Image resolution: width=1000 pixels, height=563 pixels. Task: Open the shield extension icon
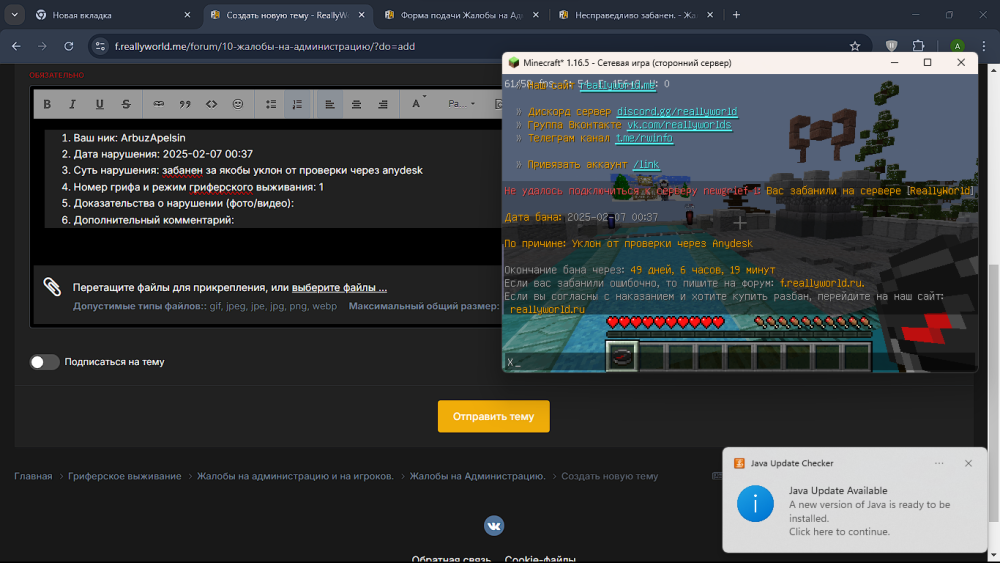(892, 46)
